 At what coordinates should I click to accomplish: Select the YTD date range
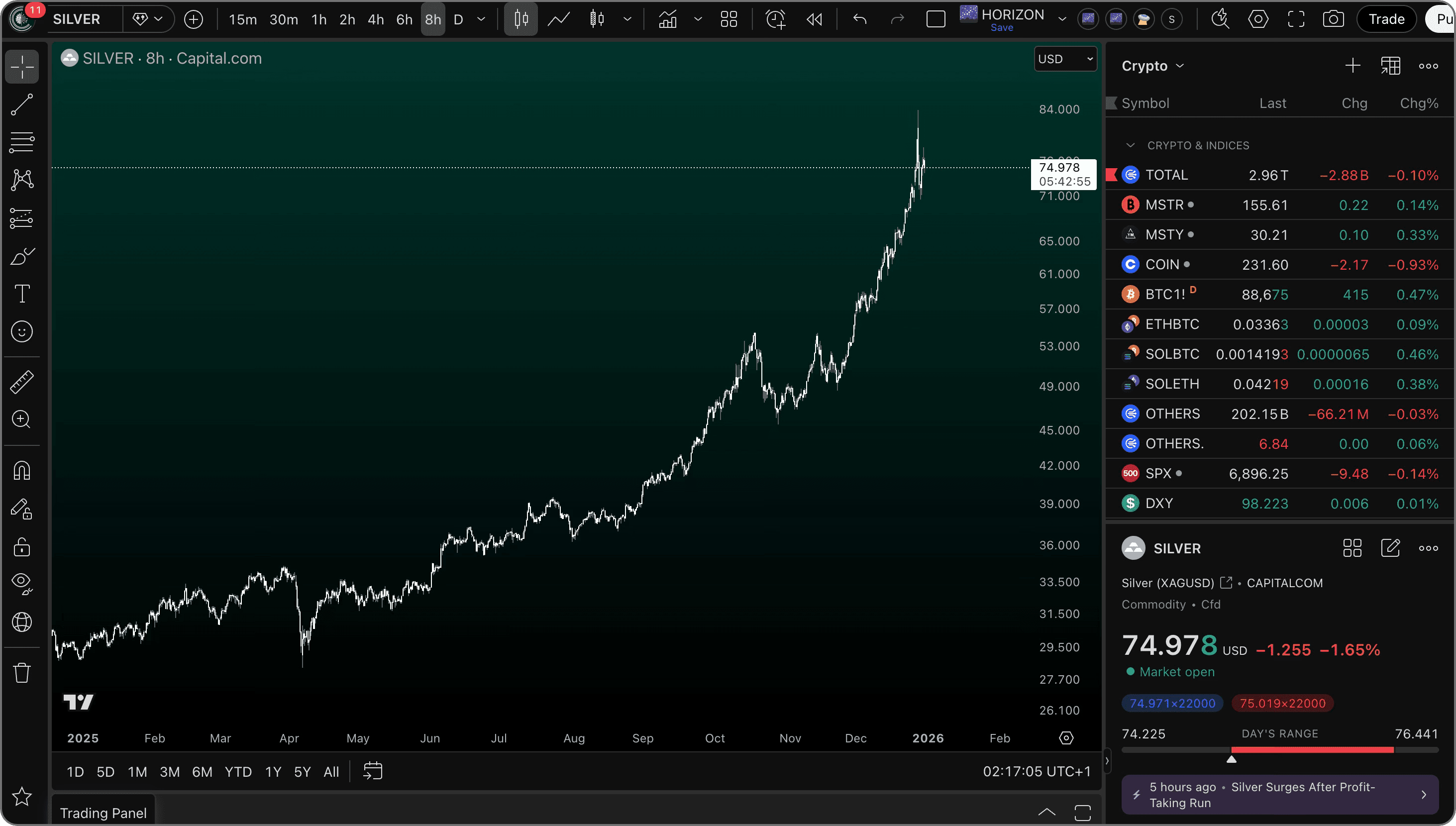click(238, 772)
